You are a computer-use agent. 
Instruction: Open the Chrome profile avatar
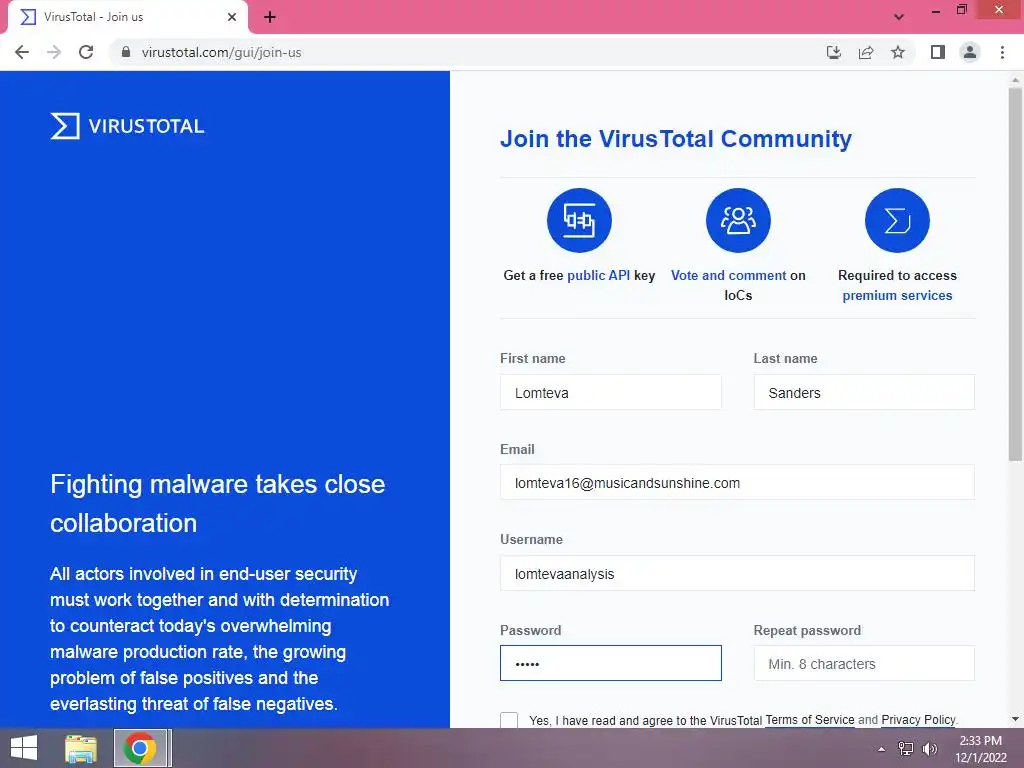pyautogui.click(x=970, y=52)
